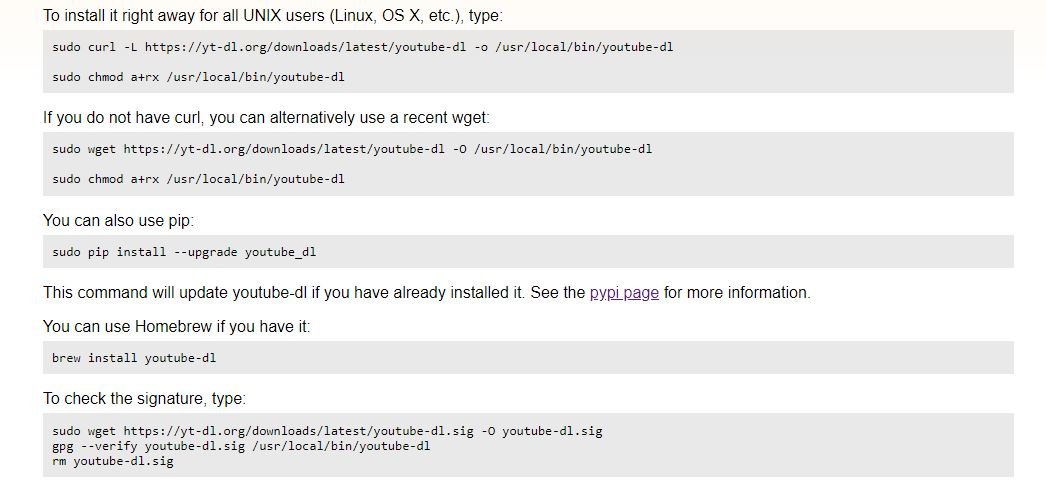Open the pypi page link
This screenshot has height=491, width=1046.
click(624, 292)
